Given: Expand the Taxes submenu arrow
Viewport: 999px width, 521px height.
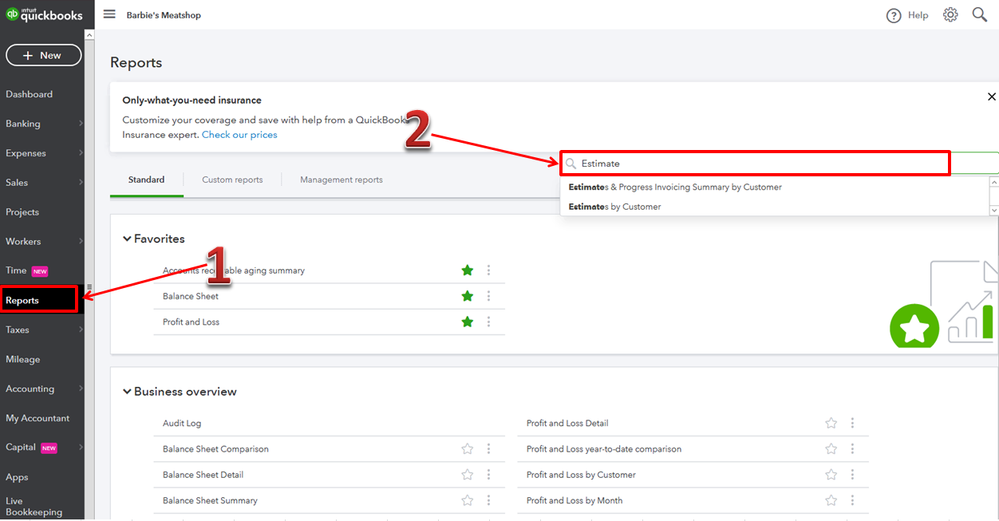Looking at the screenshot, I should coord(80,330).
